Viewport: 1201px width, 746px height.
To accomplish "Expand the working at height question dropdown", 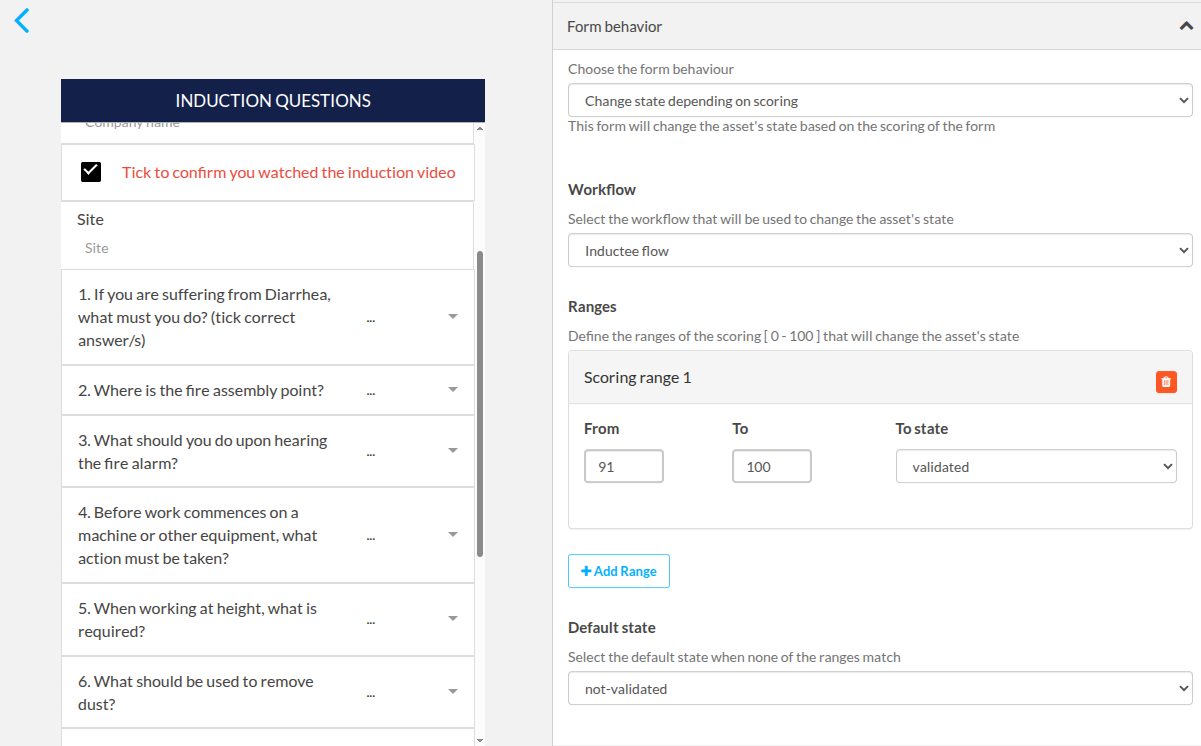I will point(452,619).
